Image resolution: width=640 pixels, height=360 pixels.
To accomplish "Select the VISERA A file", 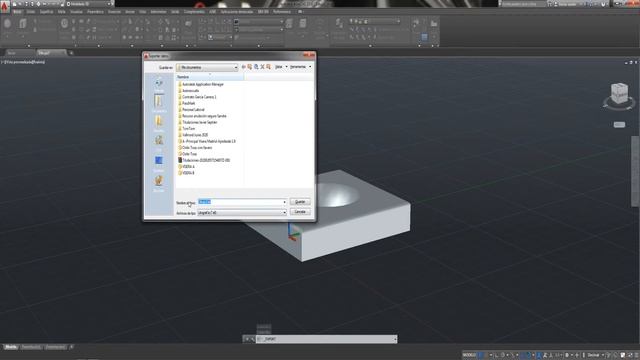I will click(x=186, y=167).
